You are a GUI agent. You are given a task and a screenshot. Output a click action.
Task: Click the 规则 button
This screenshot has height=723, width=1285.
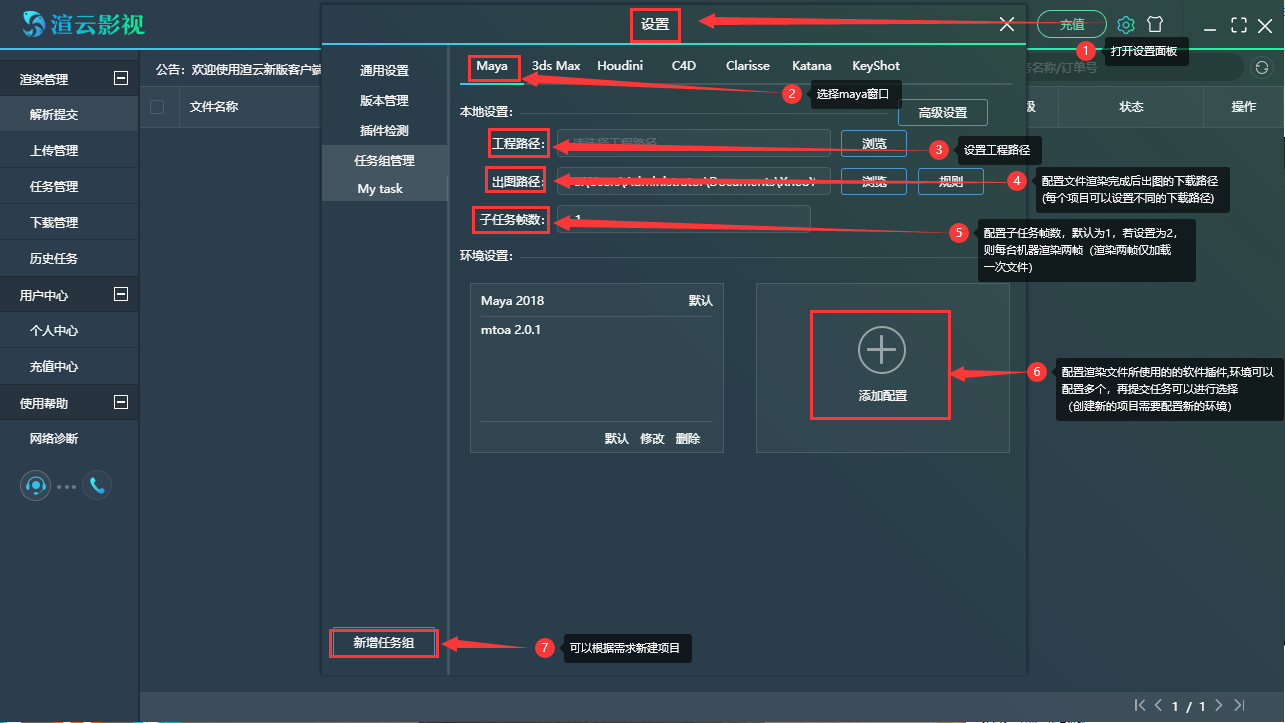click(950, 182)
